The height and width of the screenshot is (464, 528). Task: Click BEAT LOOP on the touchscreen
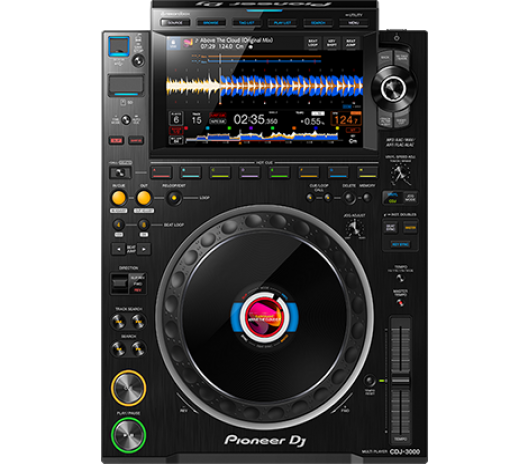pos(313,43)
